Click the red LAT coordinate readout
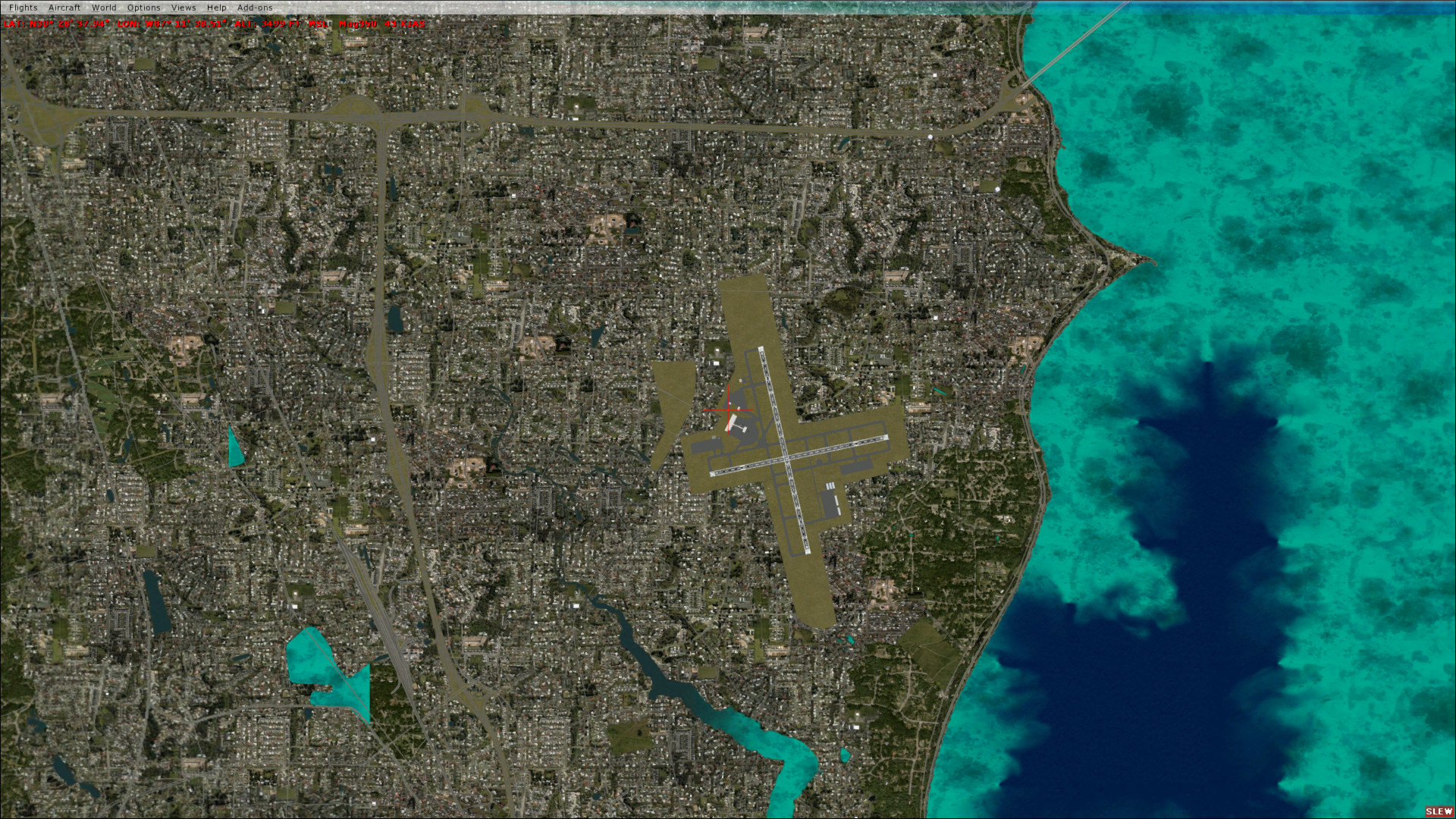The height and width of the screenshot is (819, 1456). (x=57, y=24)
